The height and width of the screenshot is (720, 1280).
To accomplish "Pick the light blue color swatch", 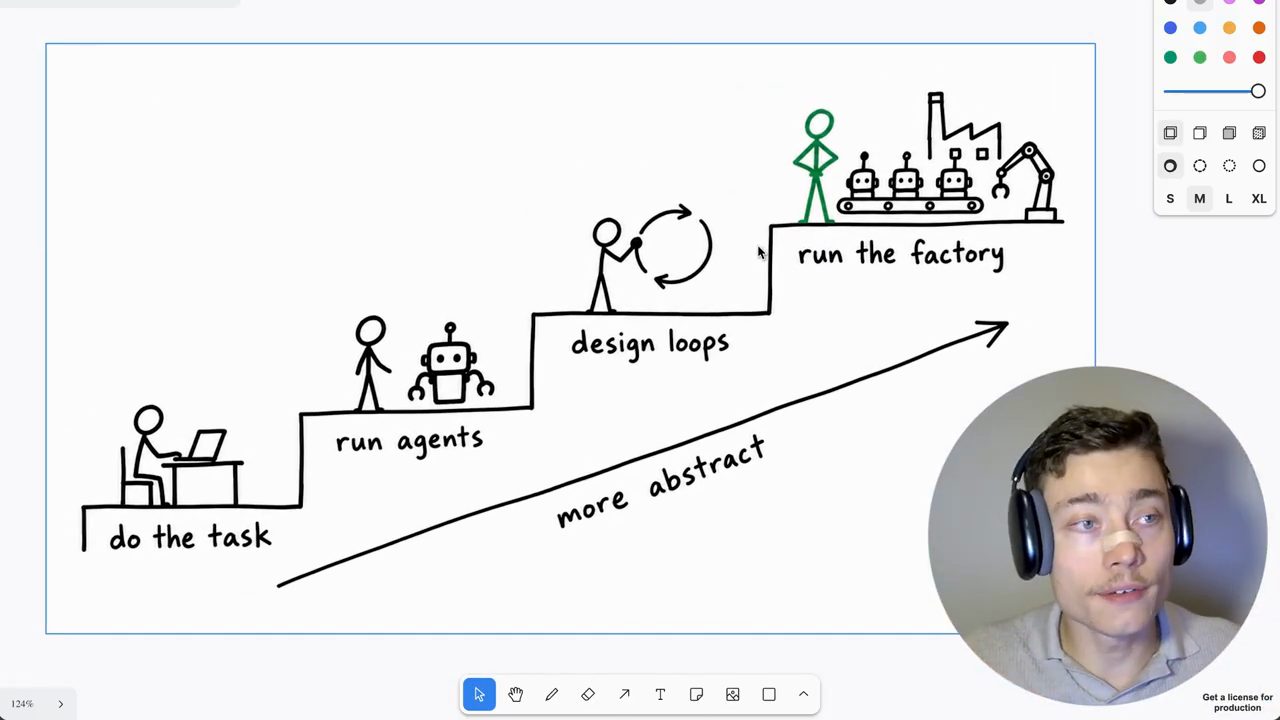I will (1200, 28).
